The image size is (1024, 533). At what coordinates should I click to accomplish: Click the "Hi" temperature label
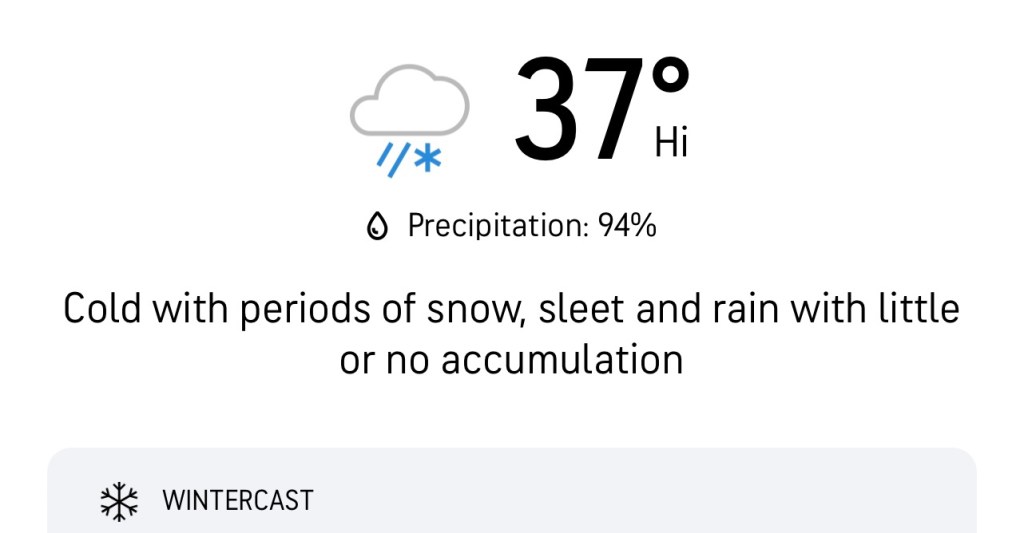pos(672,144)
